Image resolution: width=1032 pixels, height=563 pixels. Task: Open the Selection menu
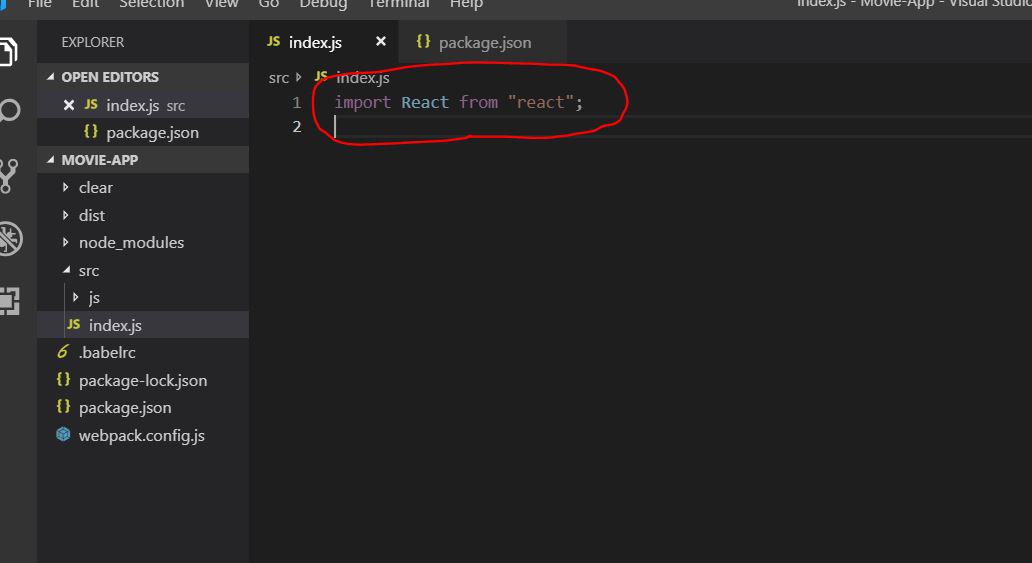coord(151,4)
